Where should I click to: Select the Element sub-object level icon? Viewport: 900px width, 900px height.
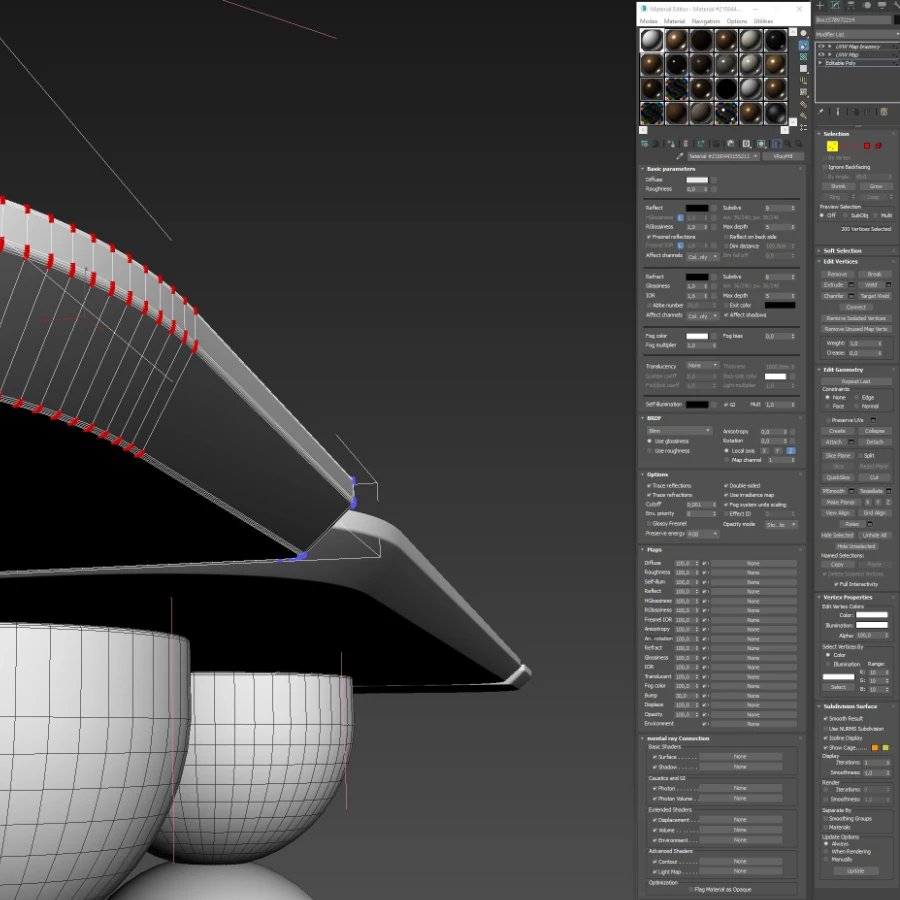click(878, 146)
